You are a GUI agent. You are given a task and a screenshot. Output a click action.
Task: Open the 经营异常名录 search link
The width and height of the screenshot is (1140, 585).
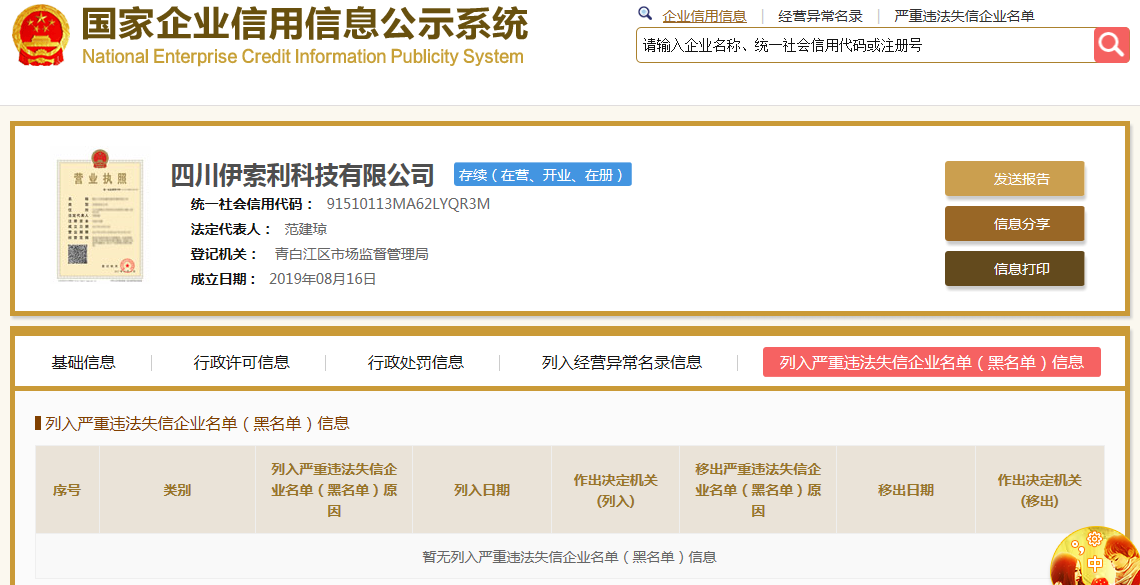[x=820, y=16]
